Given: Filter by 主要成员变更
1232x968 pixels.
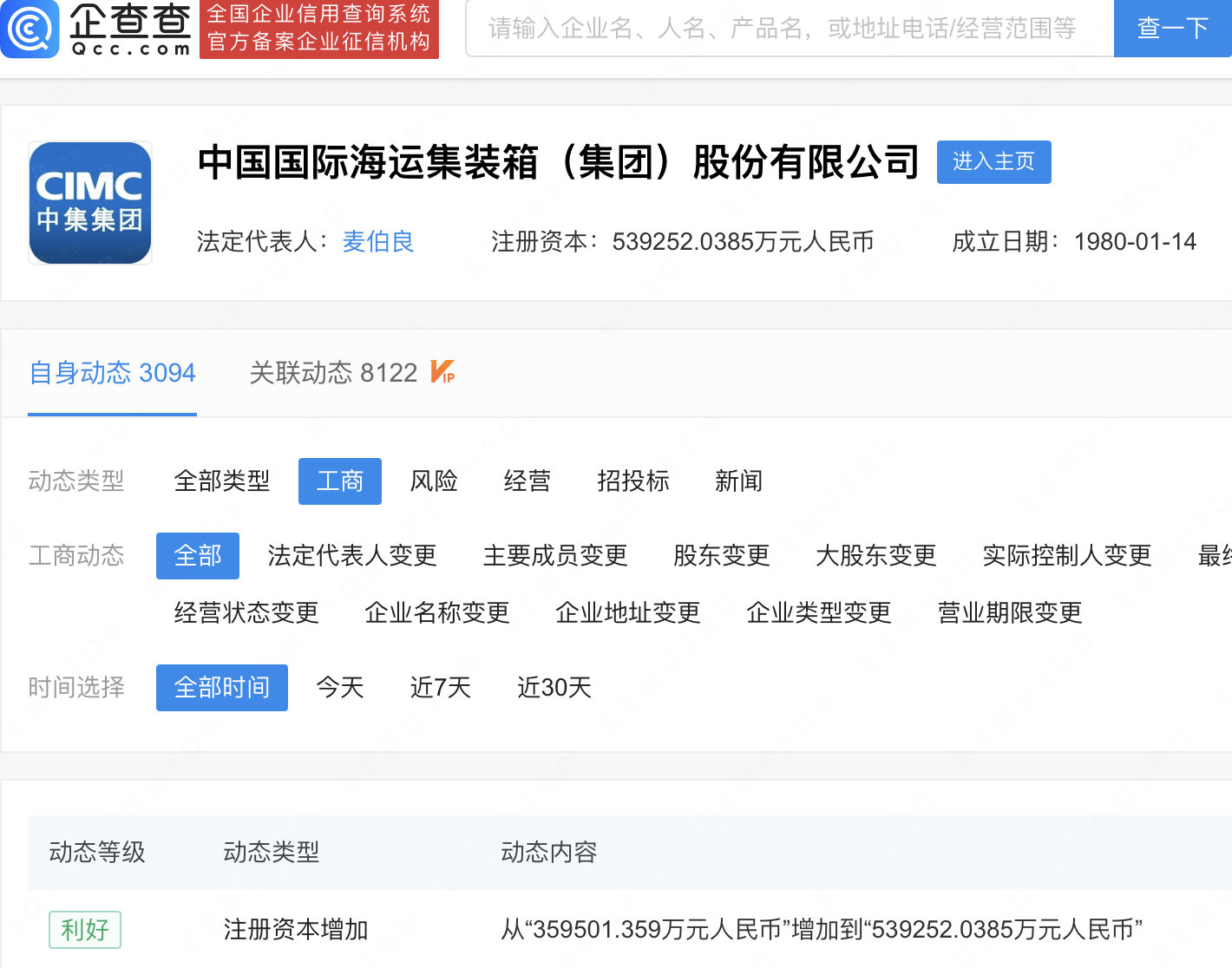Looking at the screenshot, I should (x=555, y=556).
